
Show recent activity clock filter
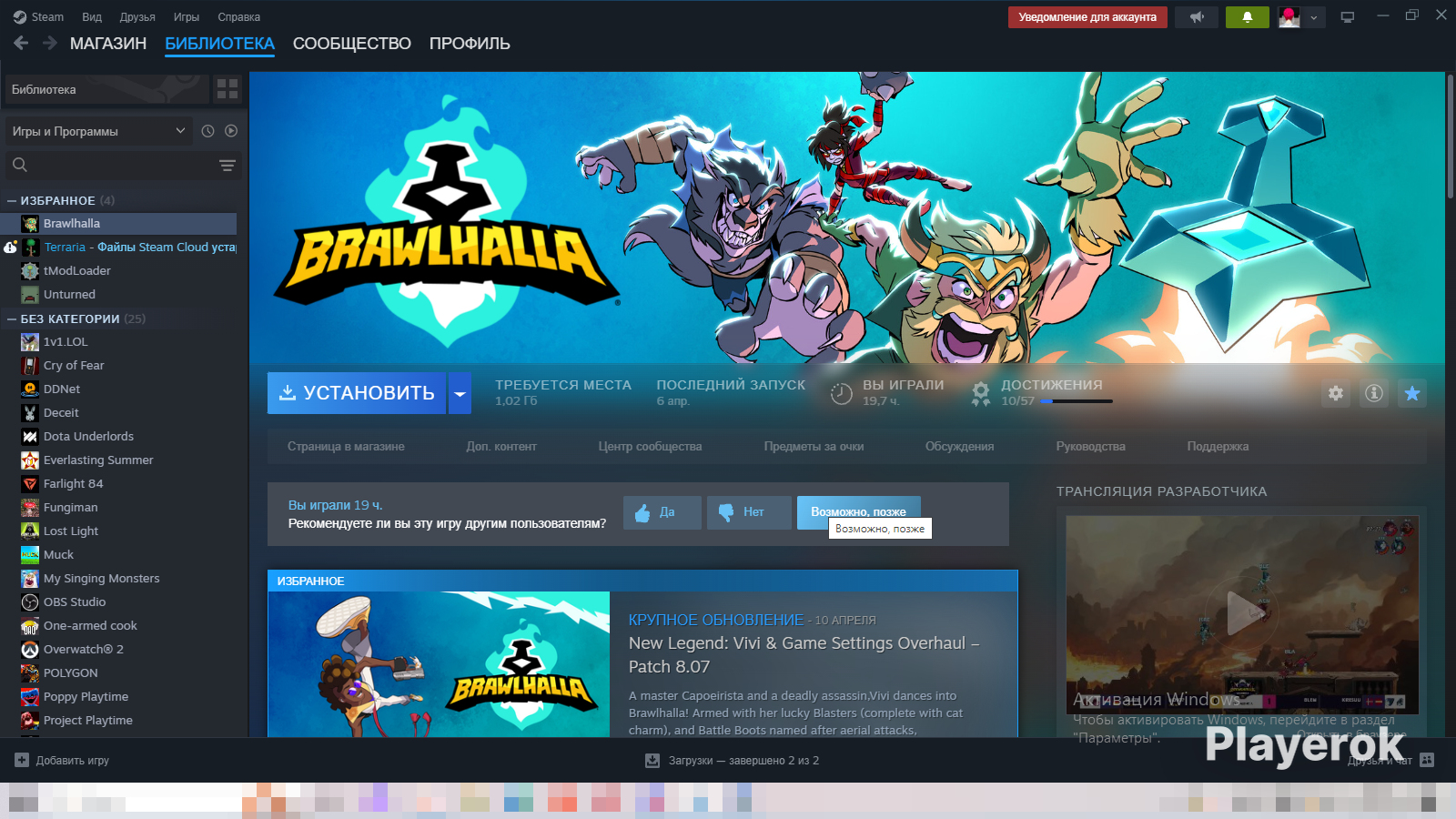pos(207,131)
